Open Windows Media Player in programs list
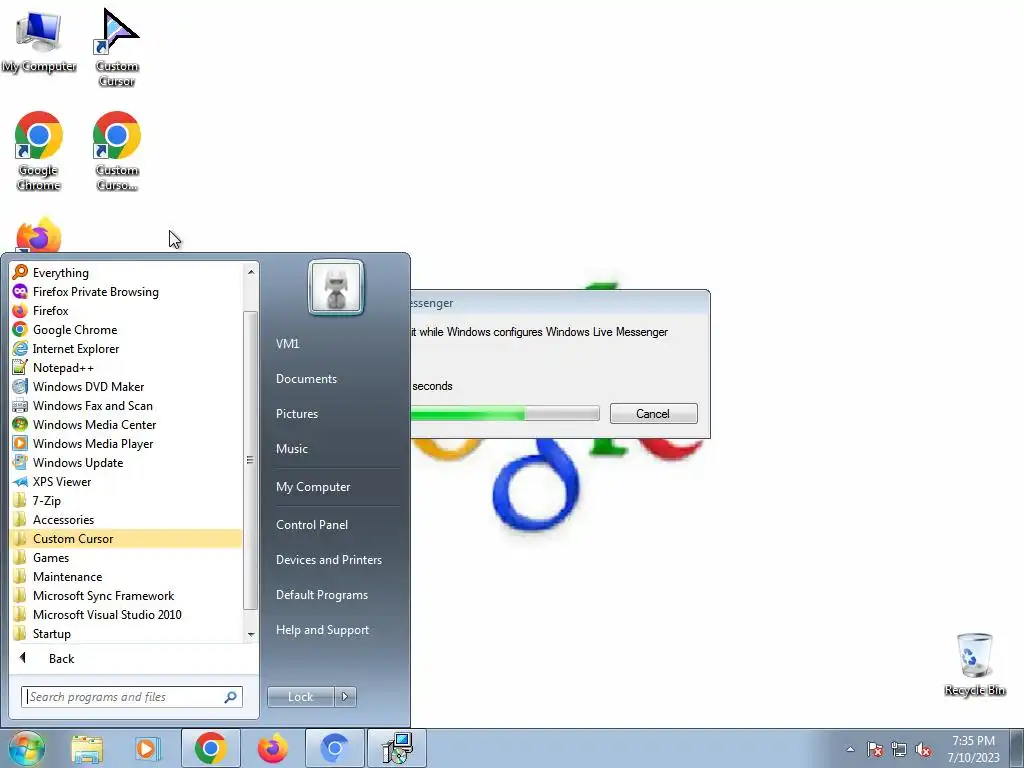 [x=127, y=443]
